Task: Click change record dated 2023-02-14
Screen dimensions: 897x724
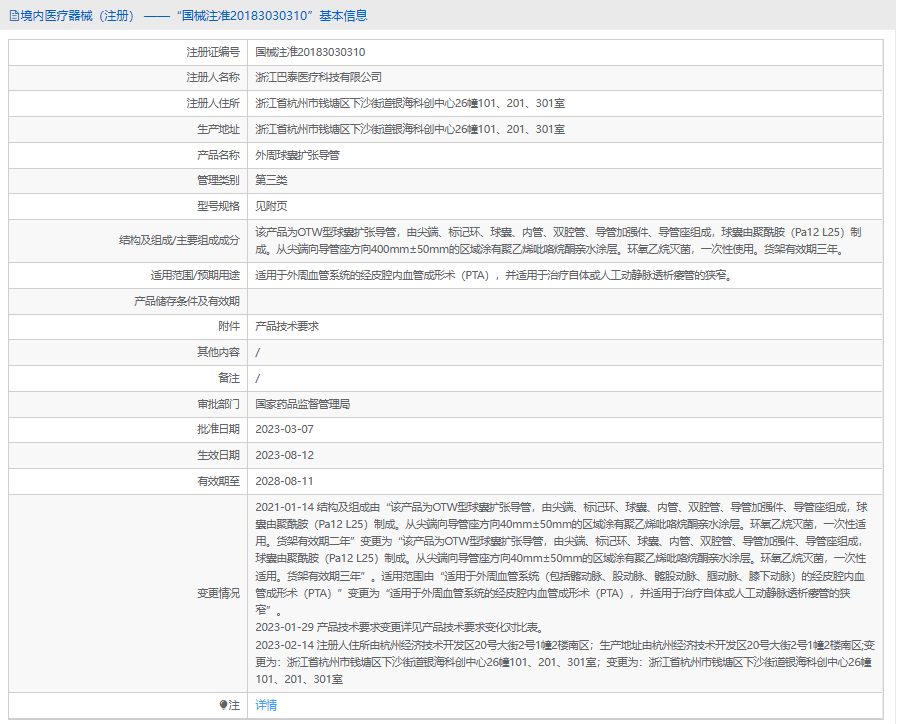Action: (565, 662)
